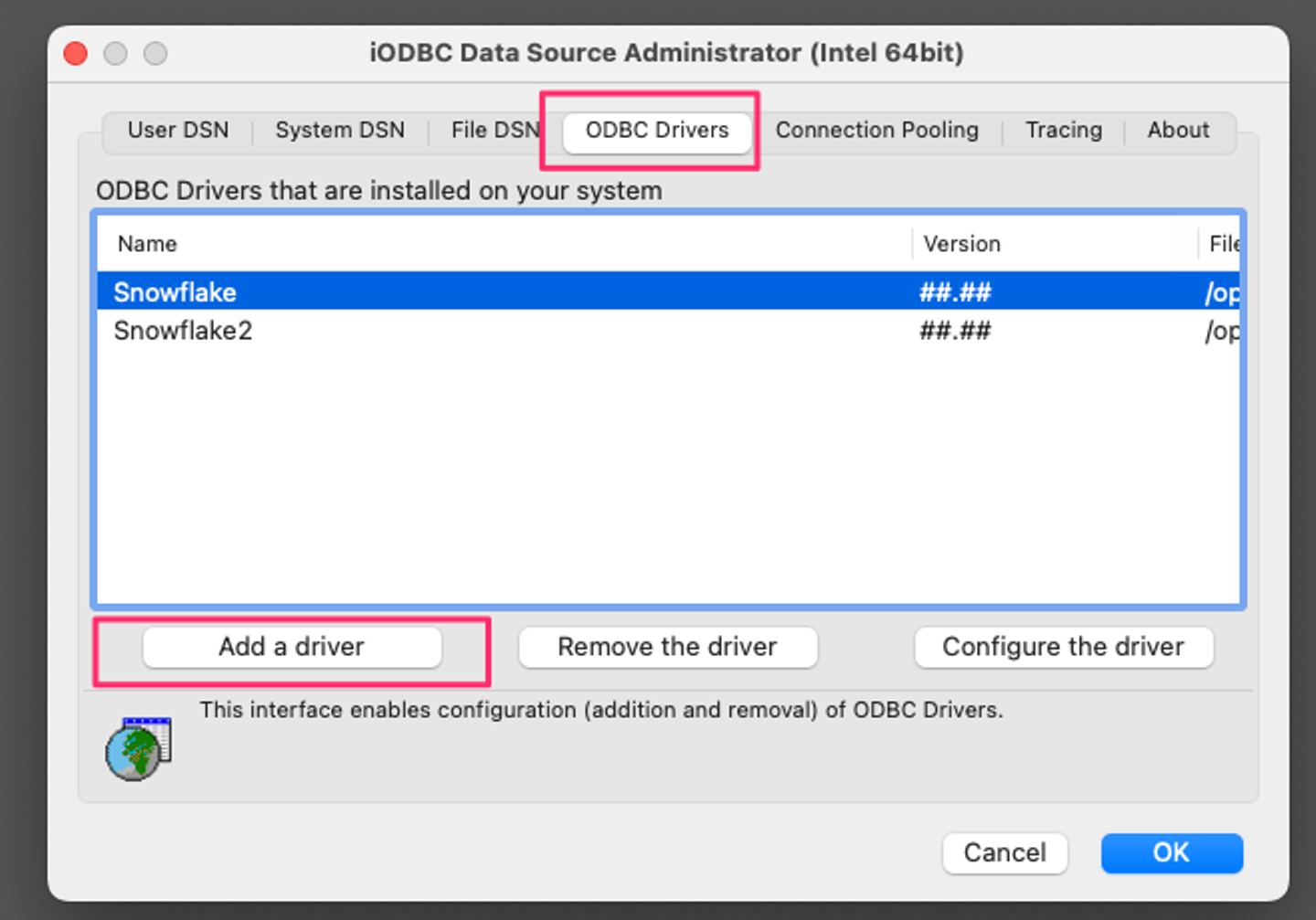Close the iODBC Administrator window

click(76, 54)
